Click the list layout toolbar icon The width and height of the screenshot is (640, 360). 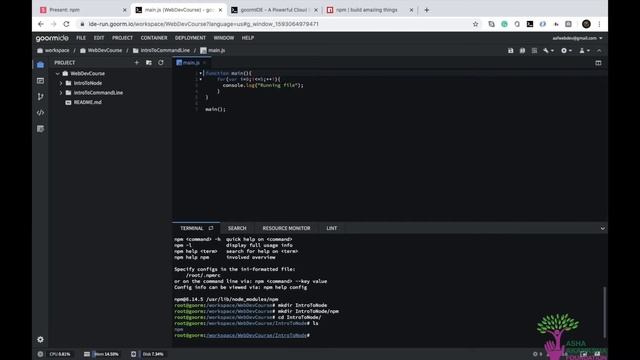pyautogui.click(x=534, y=51)
